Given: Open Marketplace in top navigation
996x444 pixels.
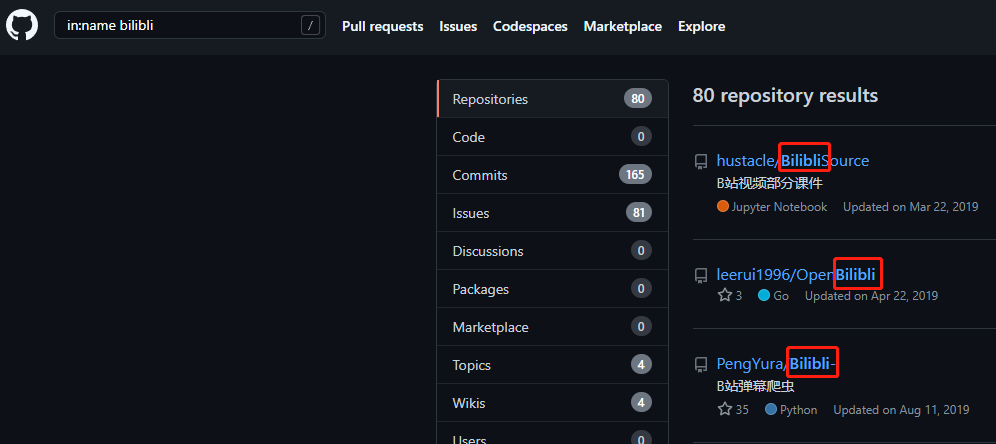Looking at the screenshot, I should [x=622, y=26].
